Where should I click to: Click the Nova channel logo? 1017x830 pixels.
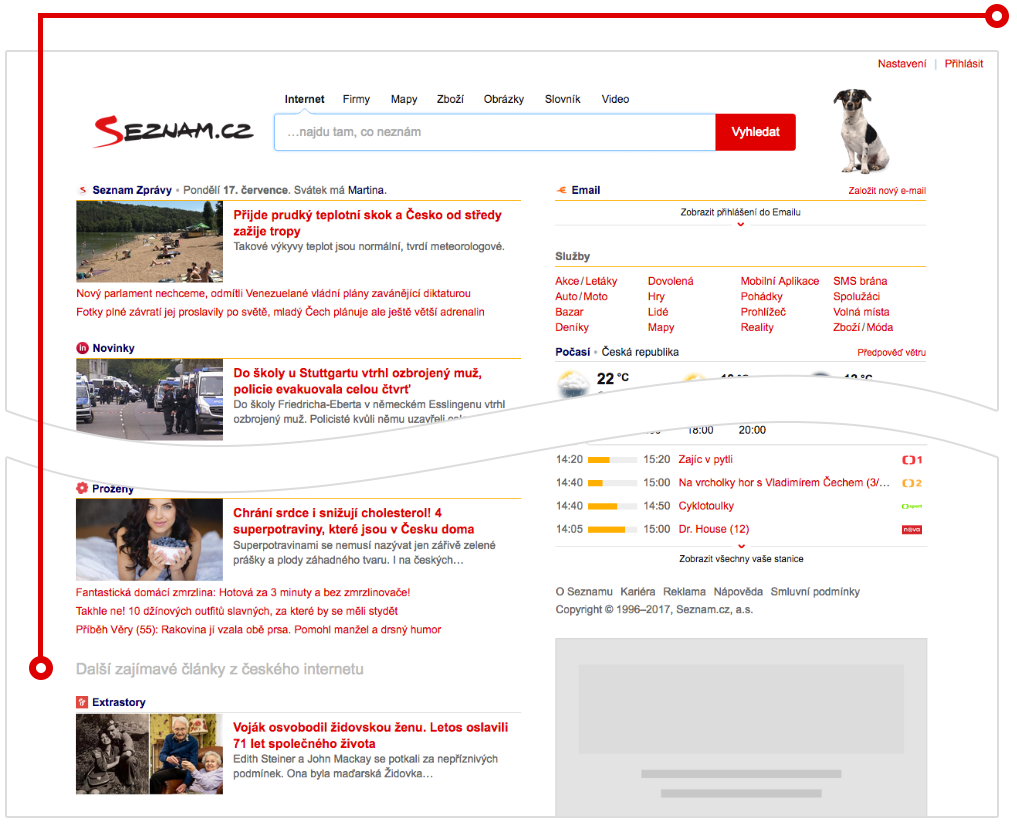click(x=912, y=530)
